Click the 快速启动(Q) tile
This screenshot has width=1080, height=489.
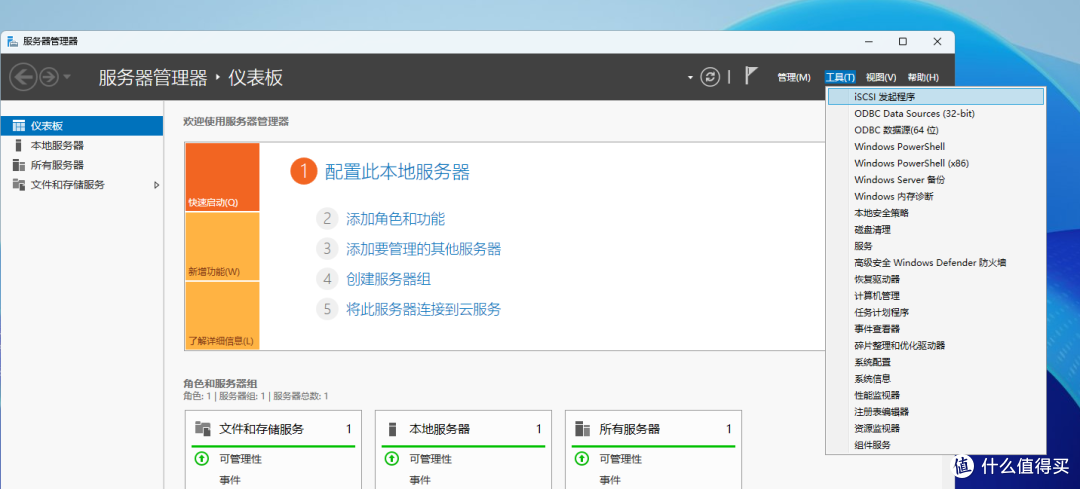222,177
